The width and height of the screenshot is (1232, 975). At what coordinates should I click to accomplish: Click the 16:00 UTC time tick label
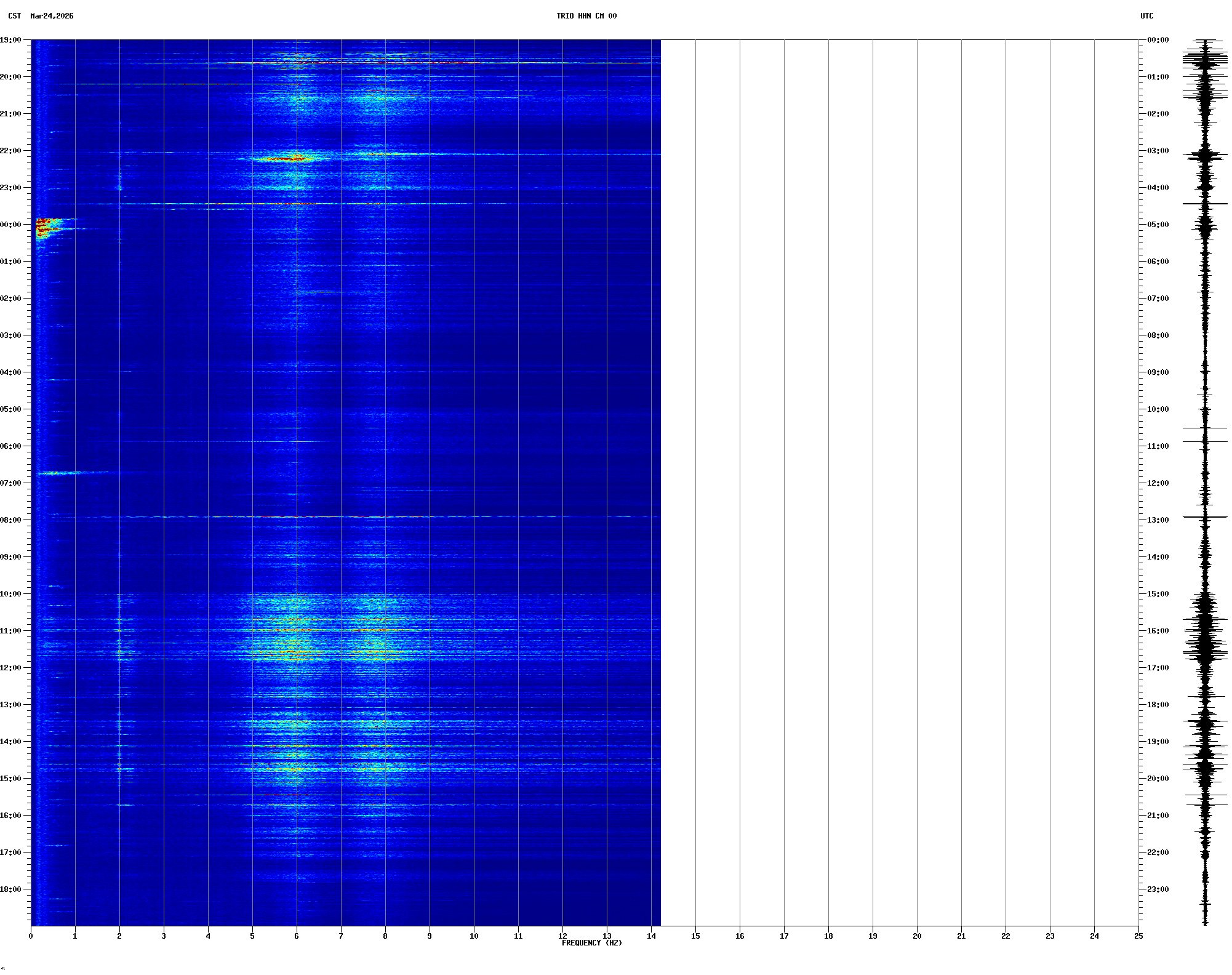click(1158, 631)
